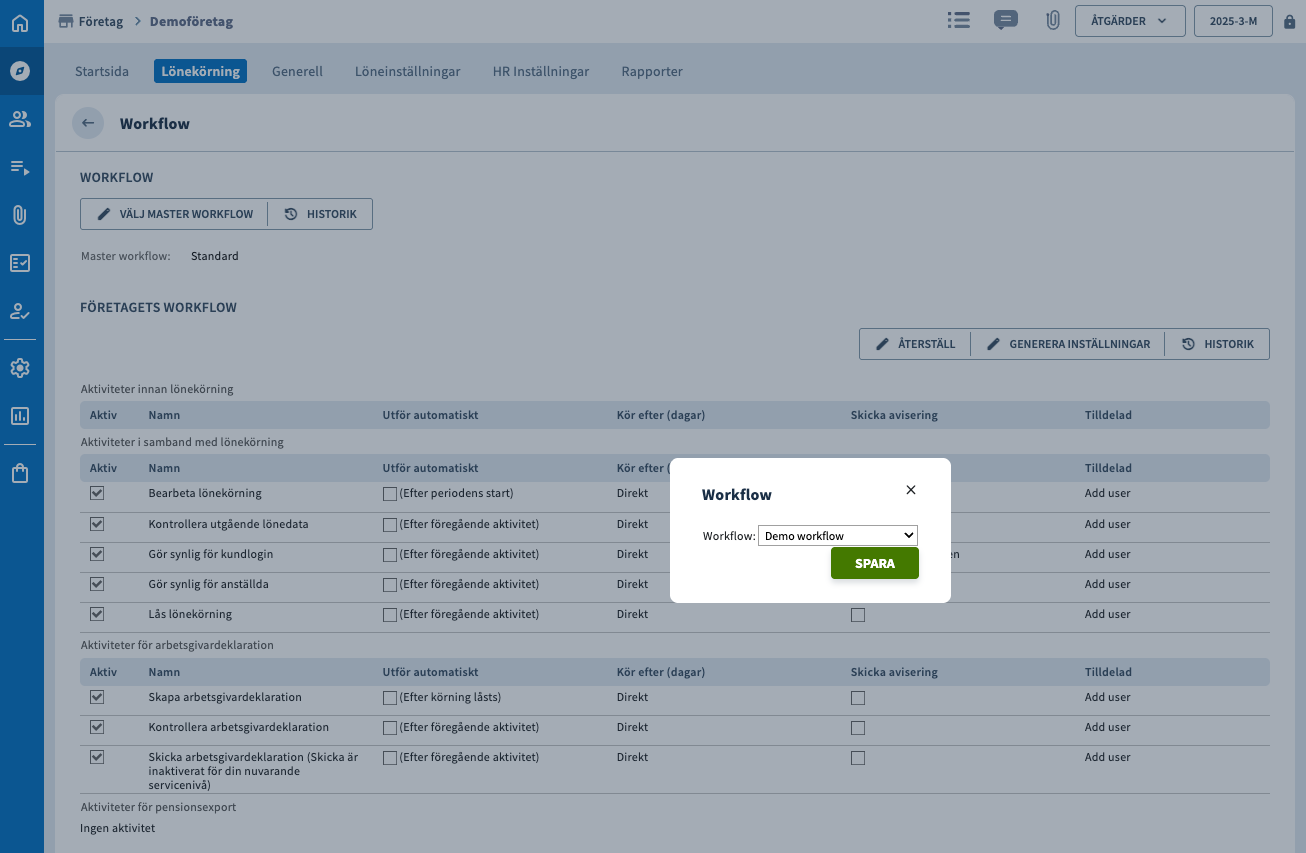The width and height of the screenshot is (1306, 853).
Task: Click the home icon in sidebar
Action: click(20, 22)
